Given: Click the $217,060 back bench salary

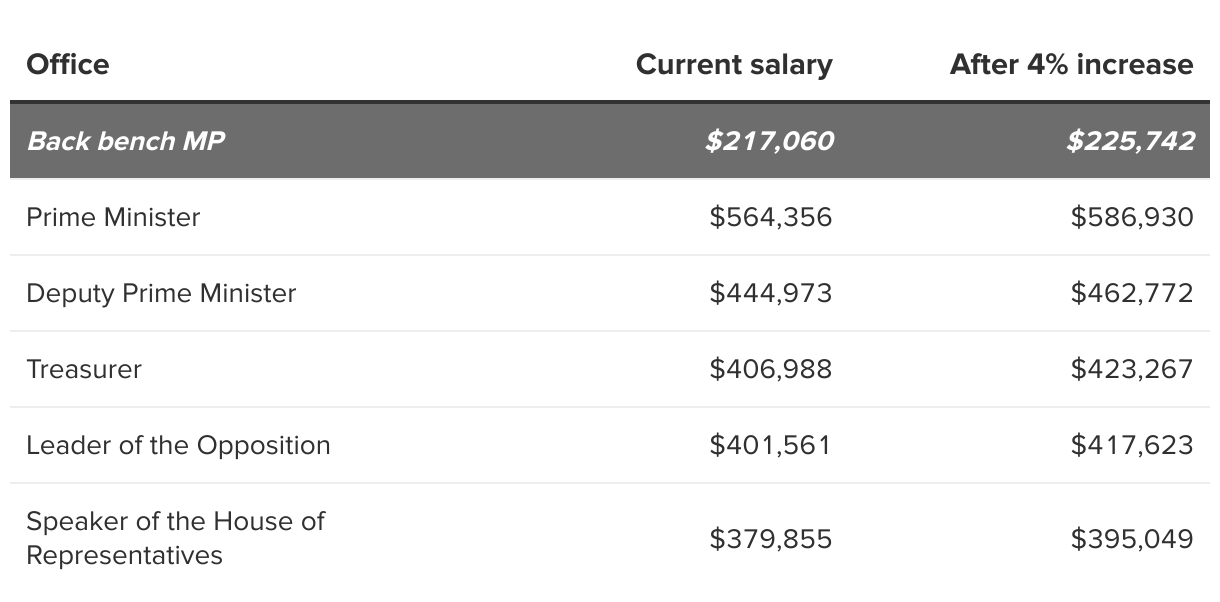Looking at the screenshot, I should [x=769, y=141].
